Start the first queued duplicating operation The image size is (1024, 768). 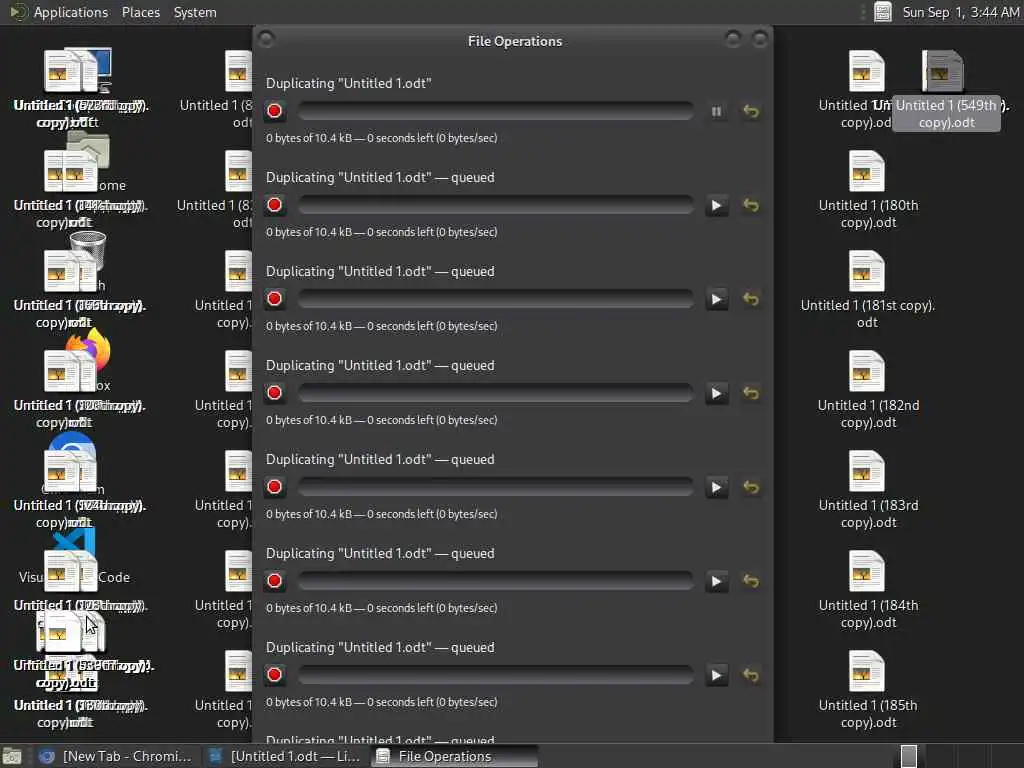click(x=716, y=206)
